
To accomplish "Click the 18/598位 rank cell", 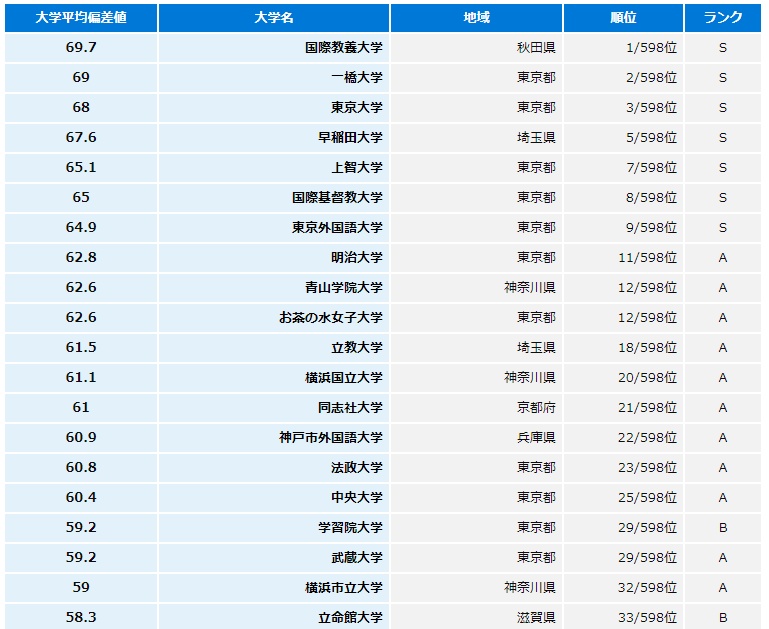I will tap(623, 348).
